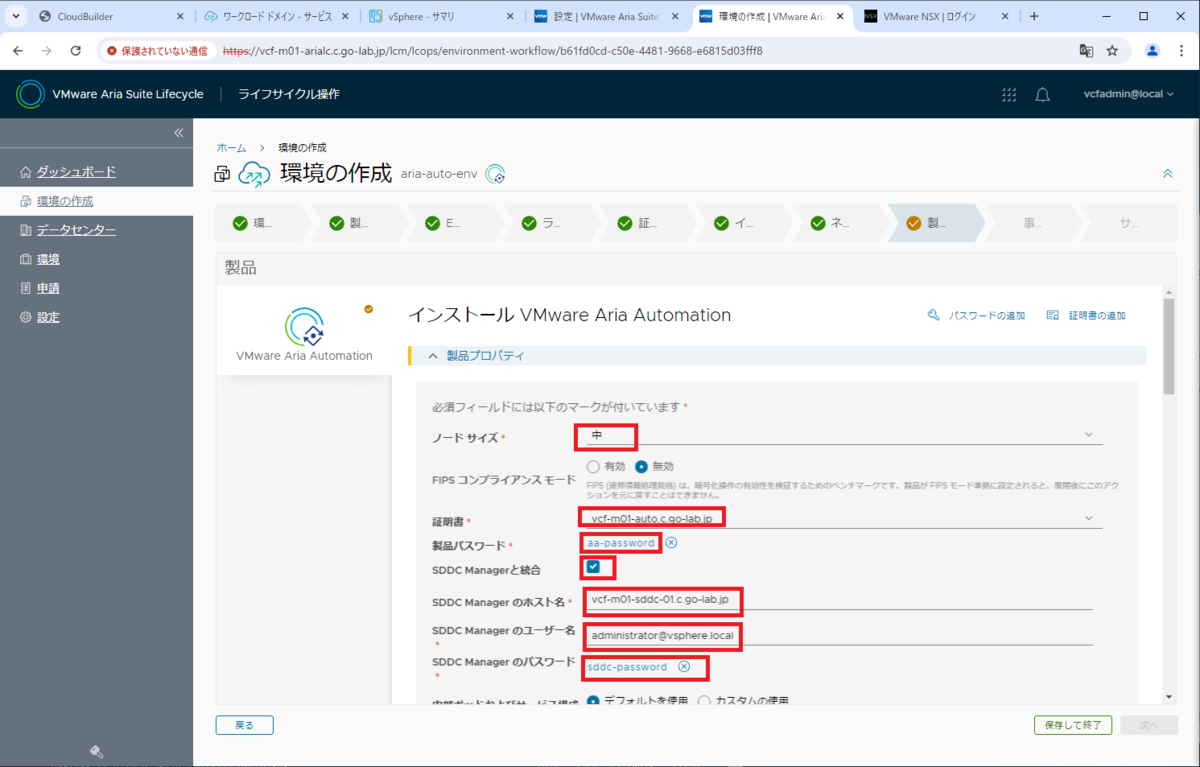Close the VMware NSX | ログイン tab
The image size is (1200, 767).
[x=1005, y=16]
